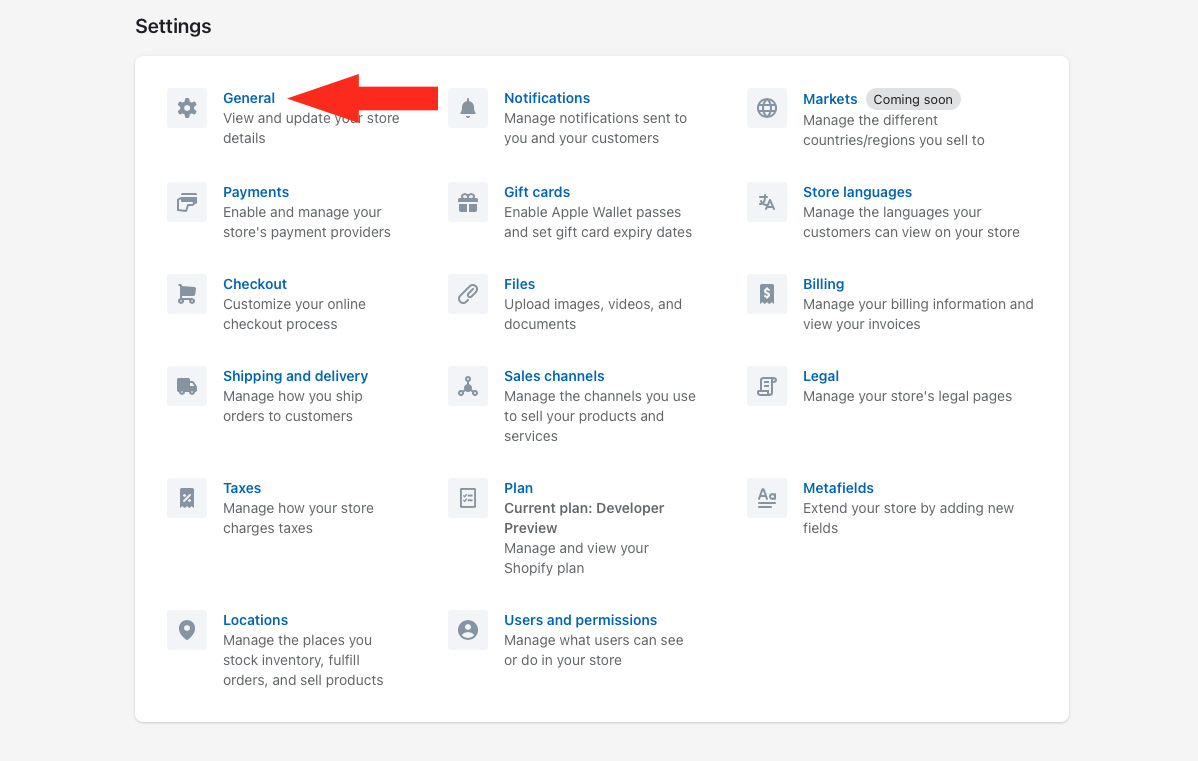
Task: Click 'Manage how your store charges taxes' text
Action: 298,518
